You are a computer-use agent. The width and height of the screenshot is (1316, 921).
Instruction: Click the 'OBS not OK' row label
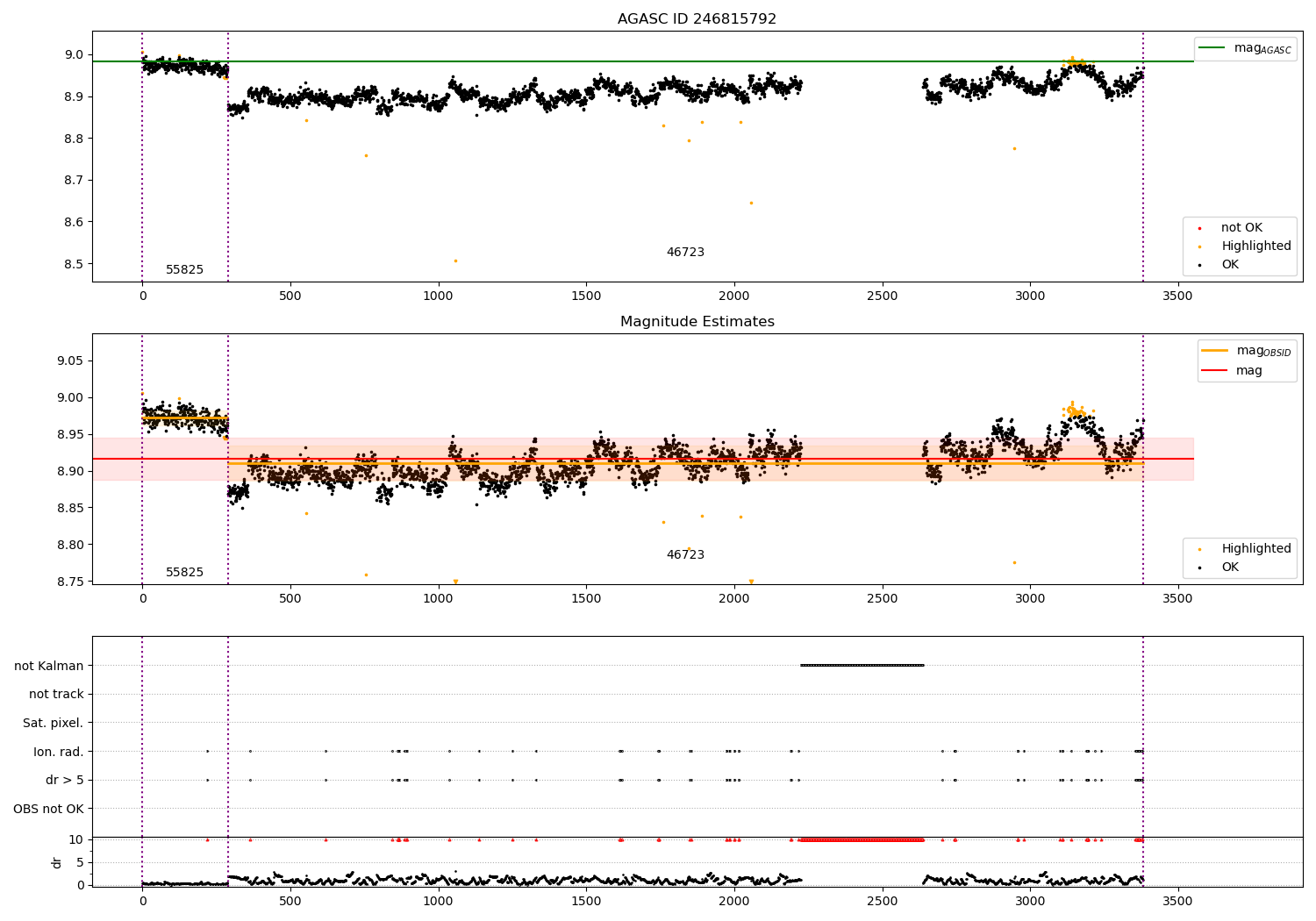click(x=49, y=810)
